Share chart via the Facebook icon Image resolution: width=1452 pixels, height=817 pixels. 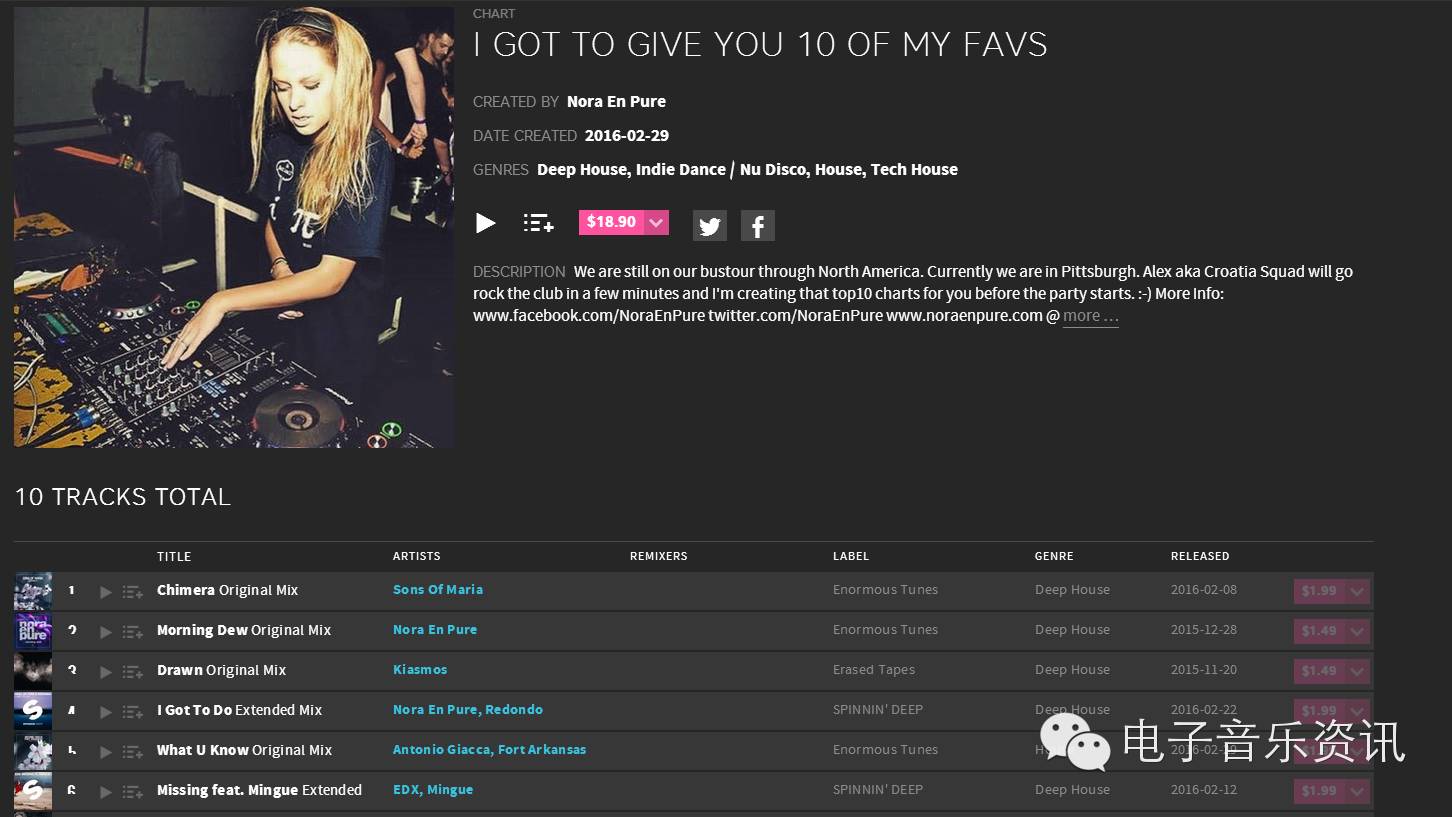tap(758, 226)
